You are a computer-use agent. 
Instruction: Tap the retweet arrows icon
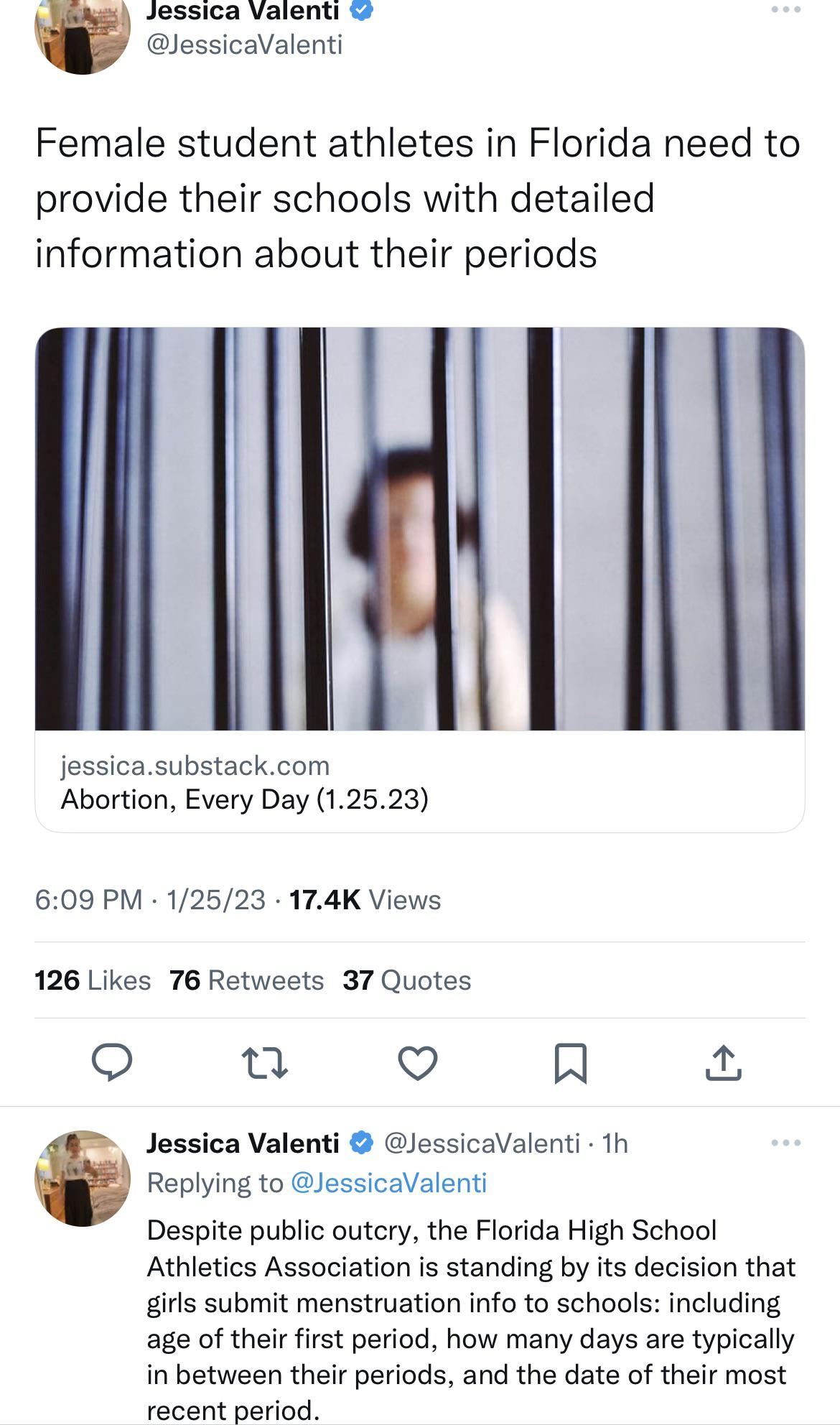point(264,1062)
